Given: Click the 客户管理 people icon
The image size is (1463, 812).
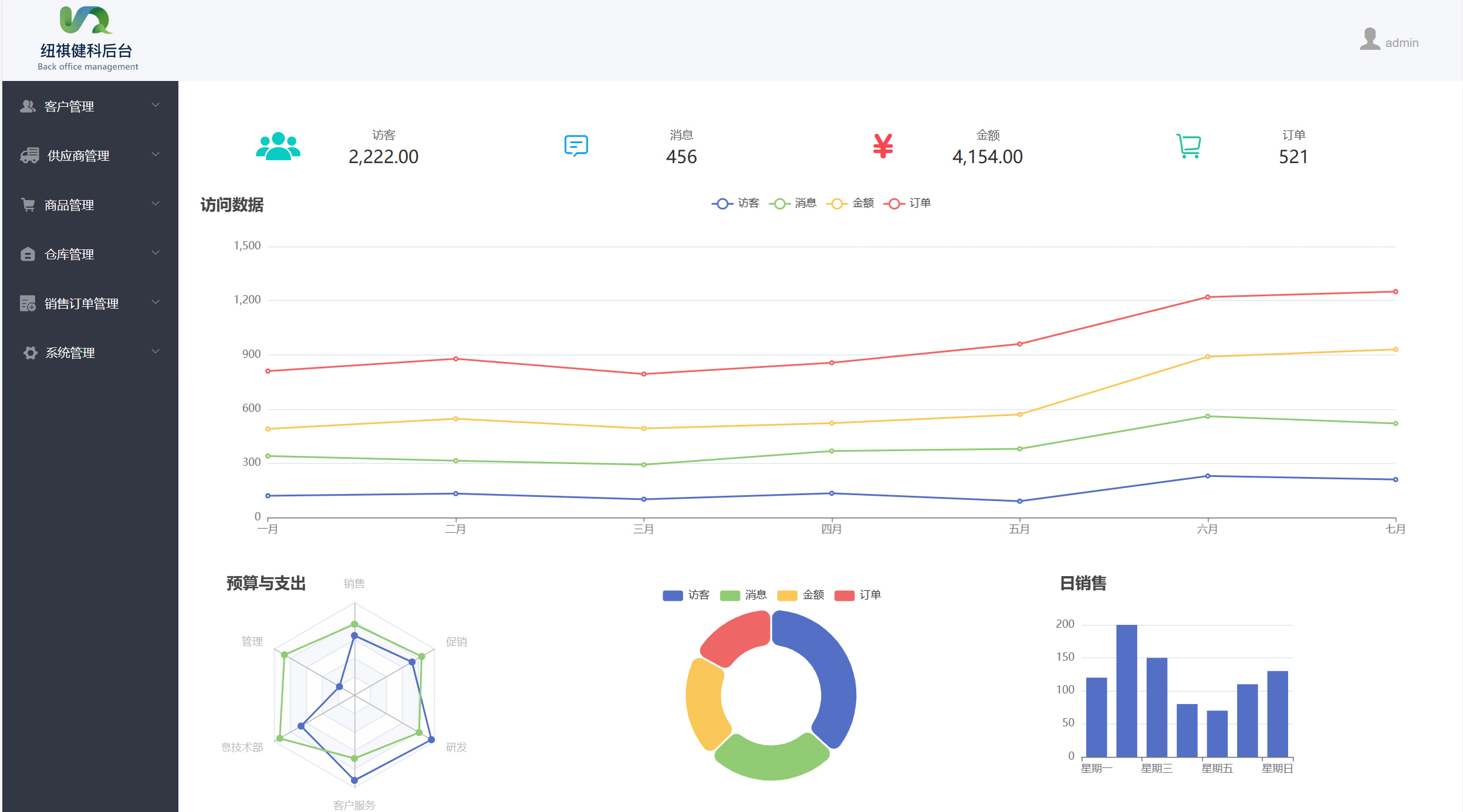Looking at the screenshot, I should 28,106.
